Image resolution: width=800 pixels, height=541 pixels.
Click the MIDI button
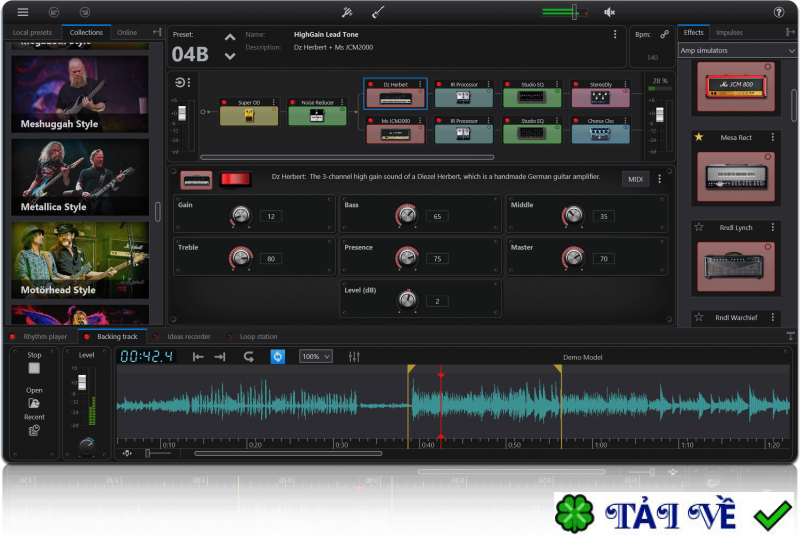[635, 179]
